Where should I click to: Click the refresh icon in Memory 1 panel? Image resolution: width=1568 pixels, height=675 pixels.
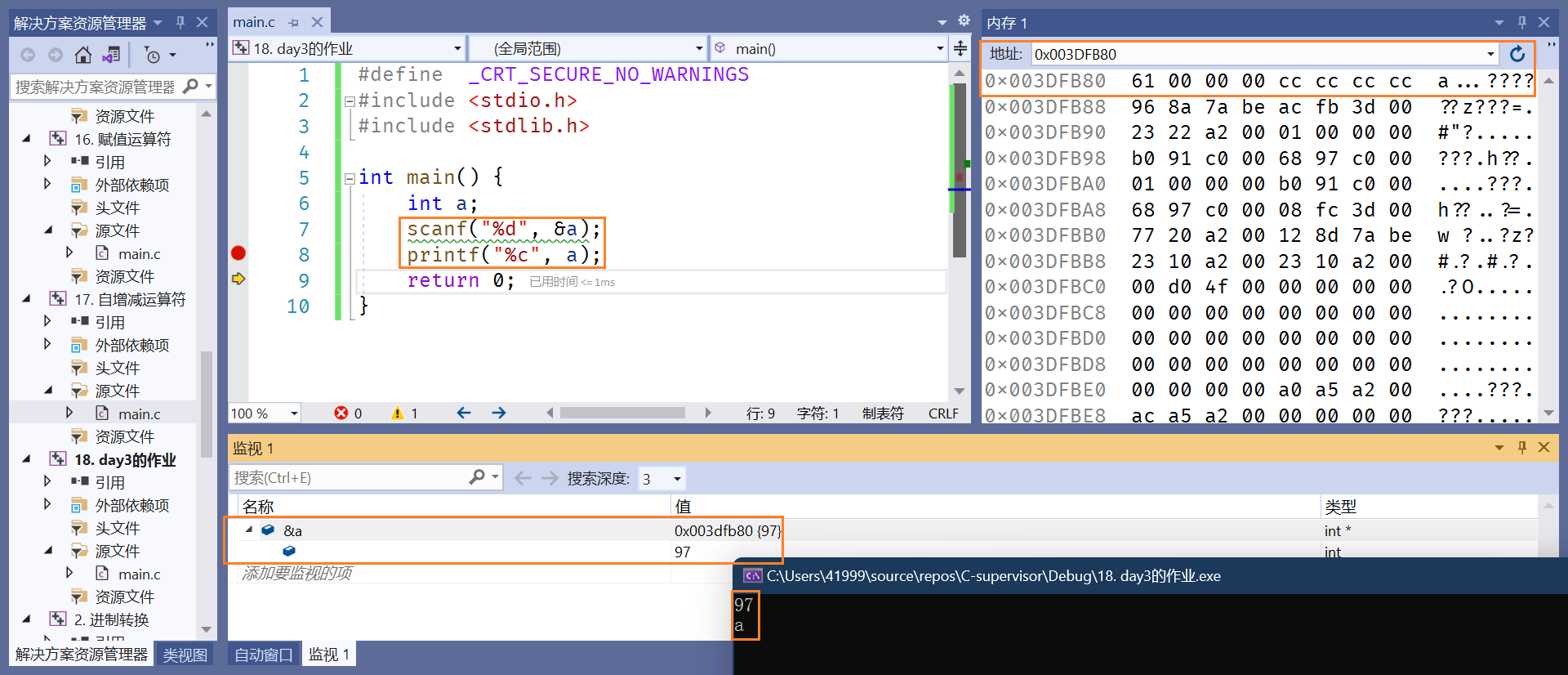[1517, 54]
